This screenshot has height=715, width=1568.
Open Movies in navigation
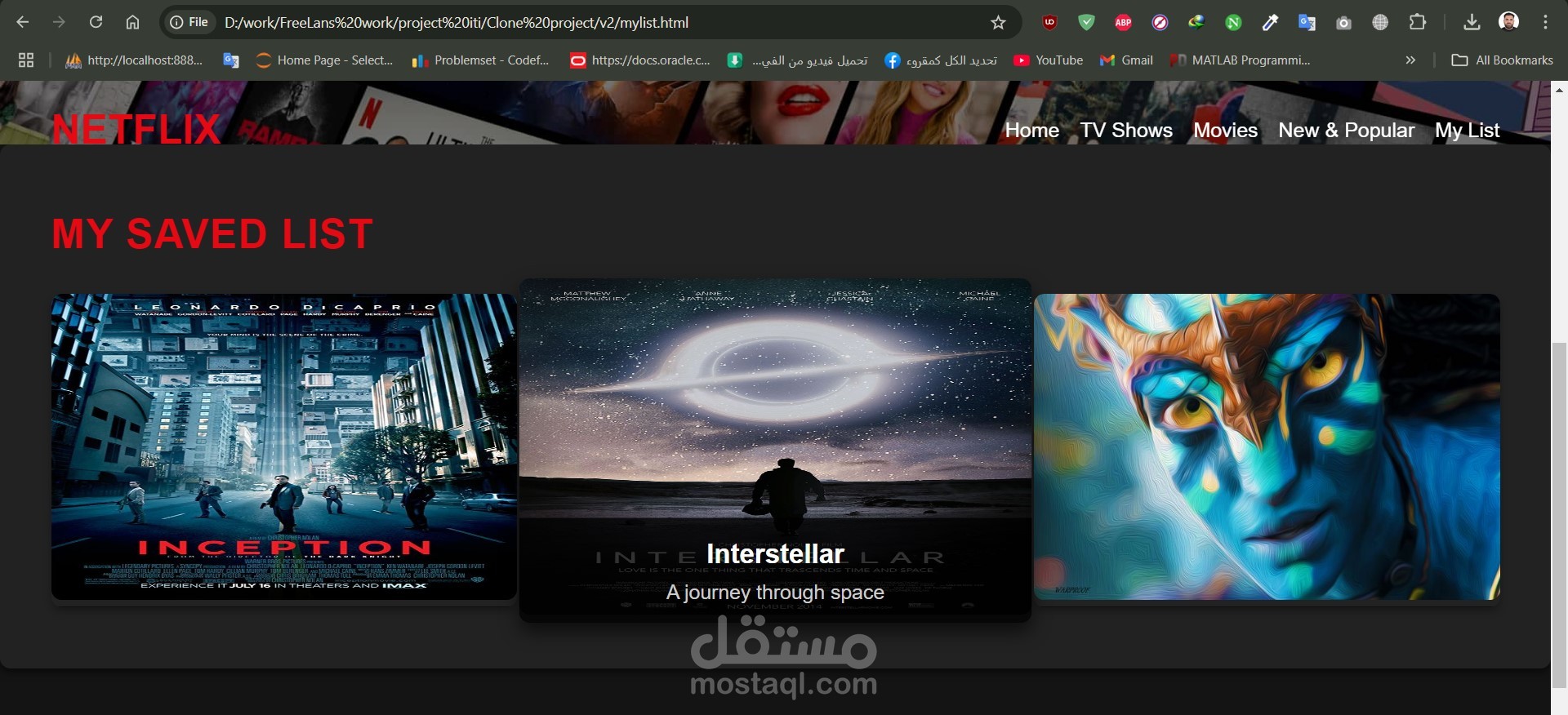[x=1225, y=130]
